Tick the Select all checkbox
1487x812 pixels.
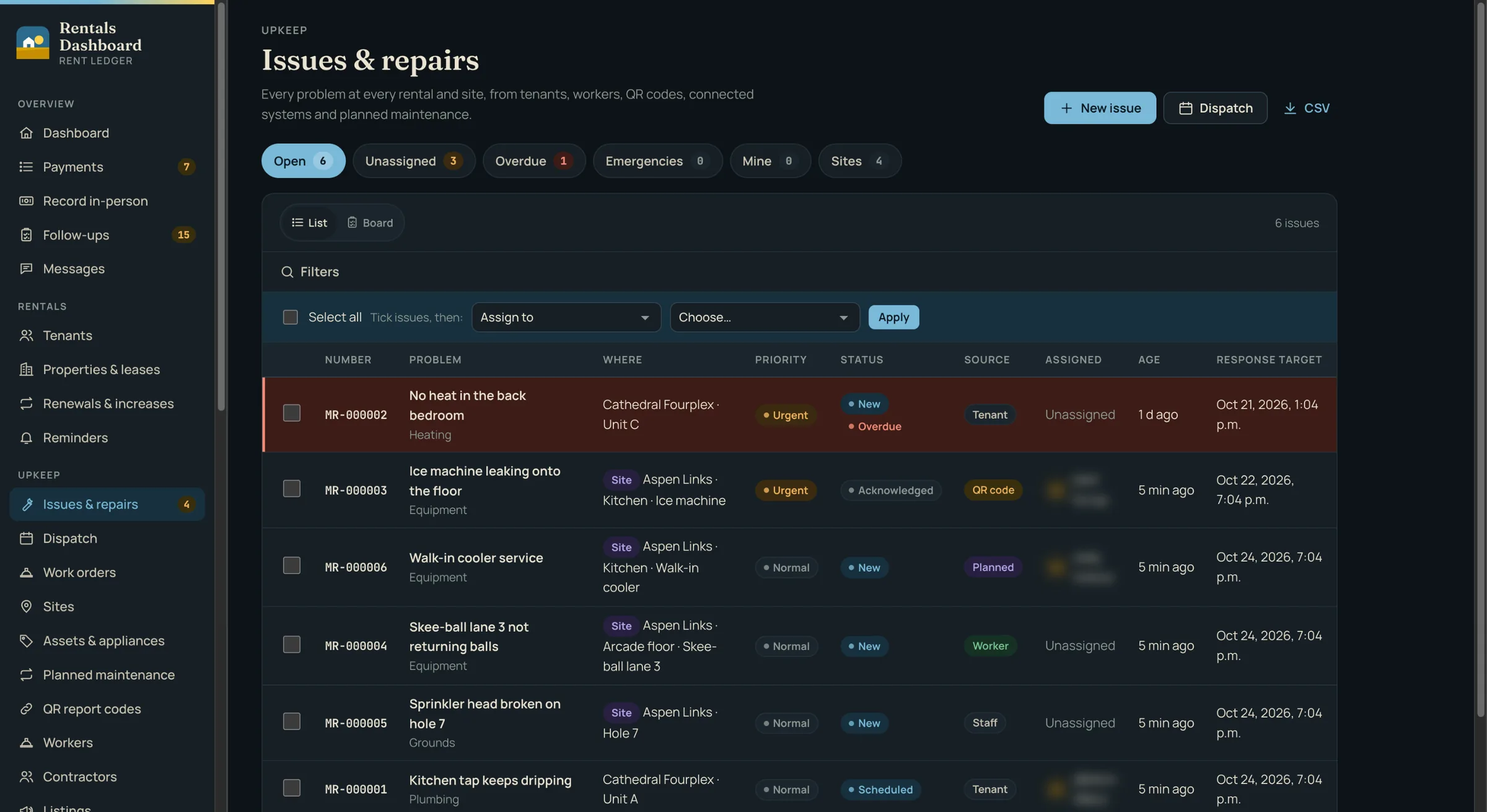click(x=290, y=317)
